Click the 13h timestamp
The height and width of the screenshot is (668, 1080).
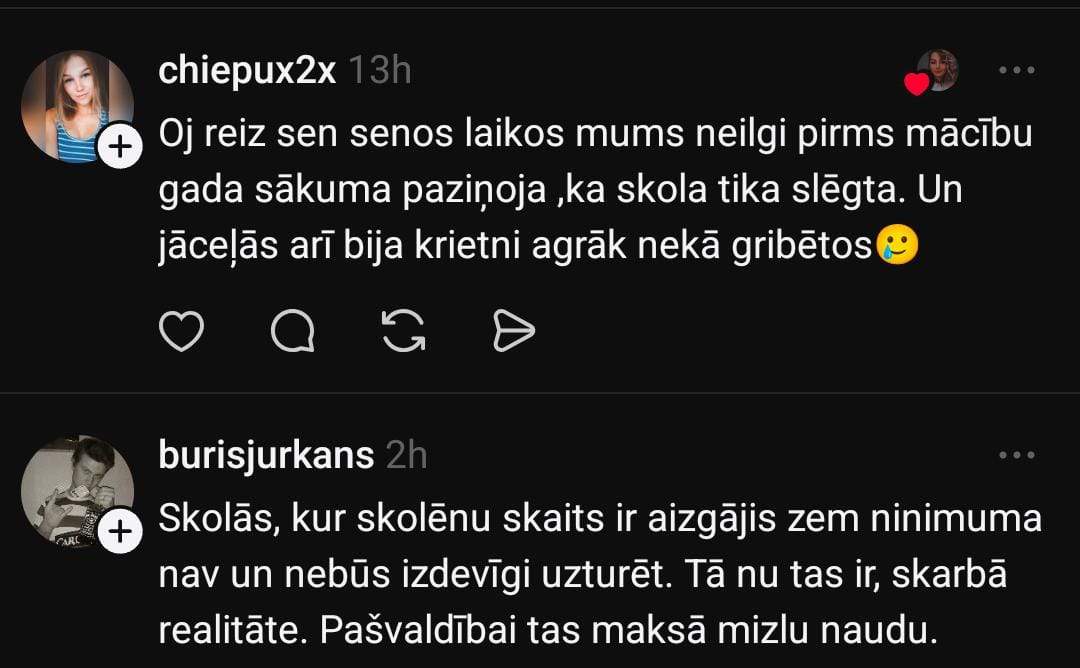(379, 72)
